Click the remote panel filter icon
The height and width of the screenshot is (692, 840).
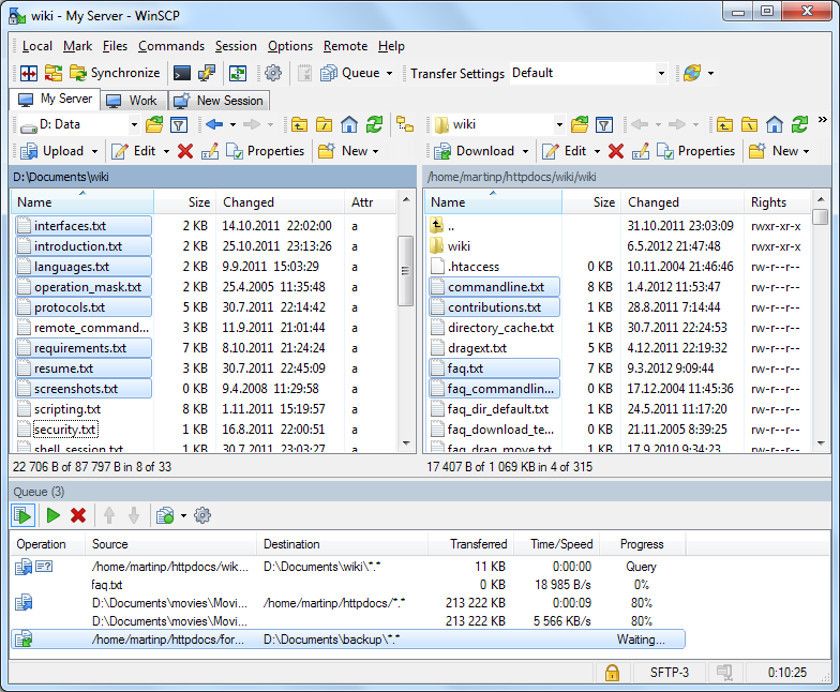coord(604,125)
